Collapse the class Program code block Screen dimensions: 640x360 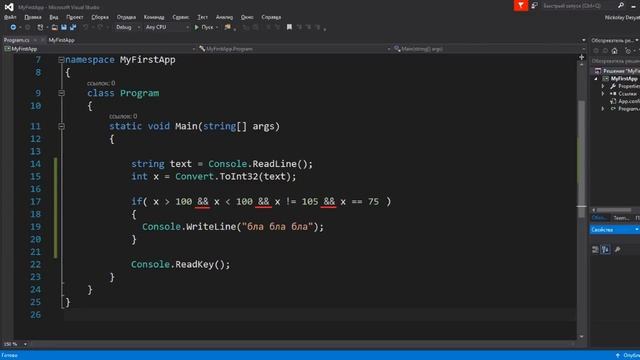(61, 93)
